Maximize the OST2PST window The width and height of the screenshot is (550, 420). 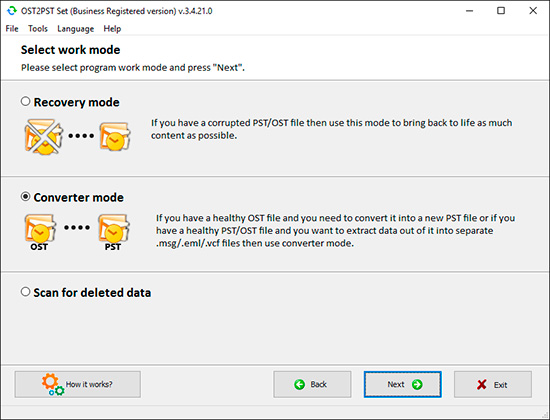(x=501, y=11)
